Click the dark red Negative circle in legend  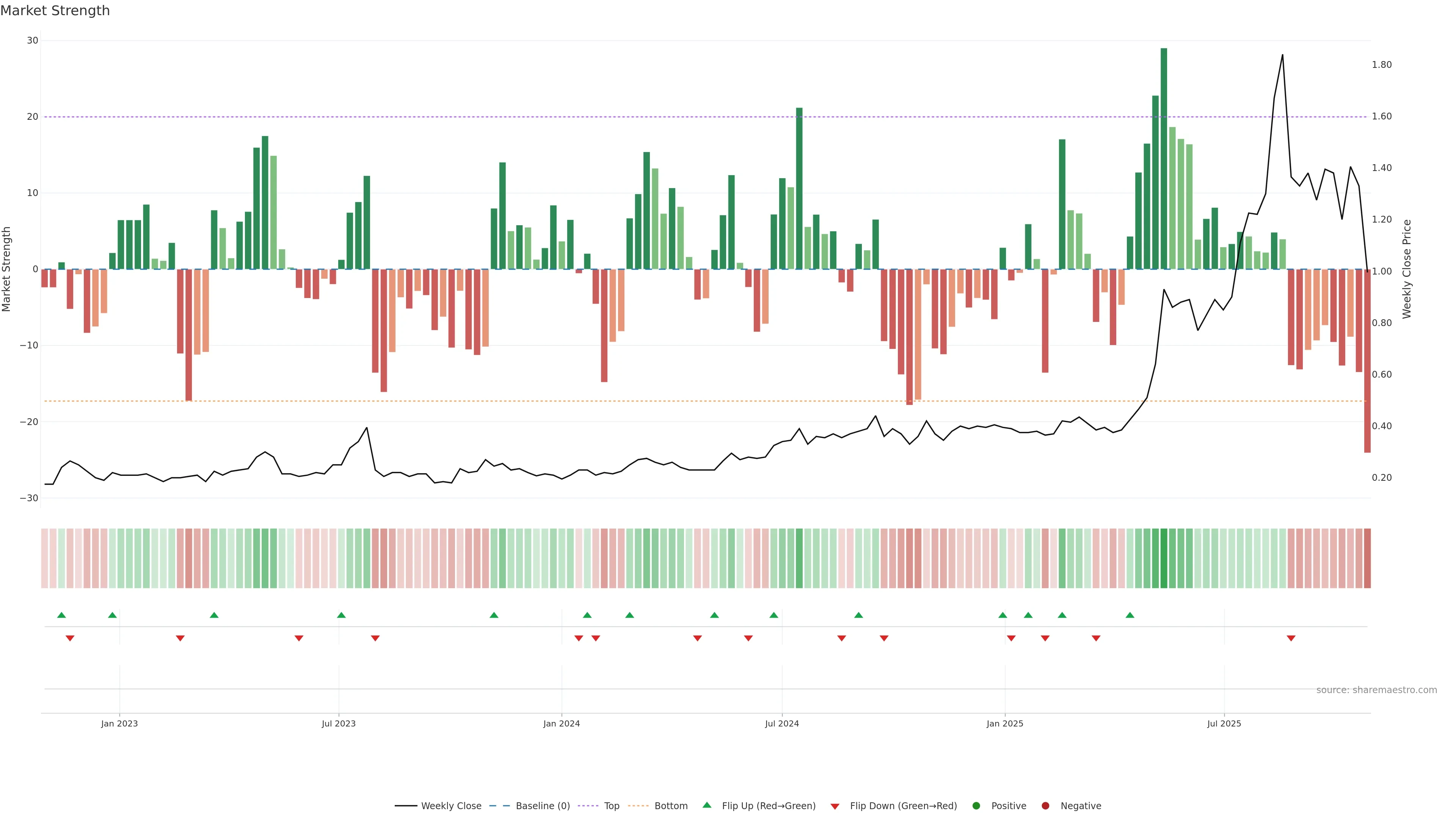(1045, 805)
